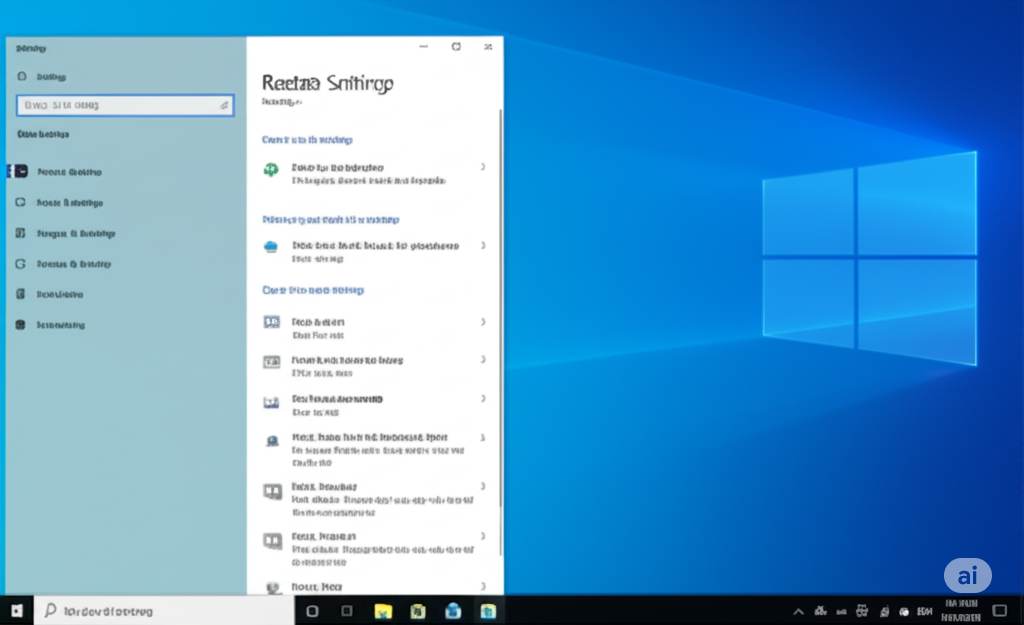Select the fifth sidebar category icon
Image resolution: width=1024 pixels, height=625 pixels.
tap(21, 294)
